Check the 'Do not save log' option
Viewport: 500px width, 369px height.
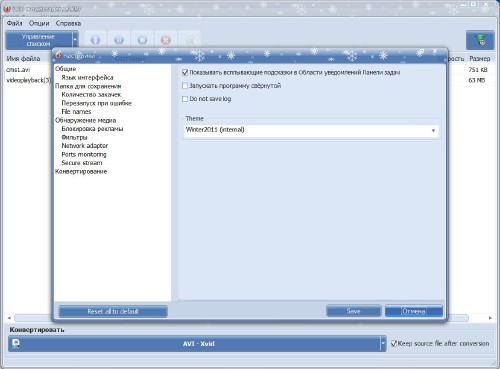(x=185, y=99)
